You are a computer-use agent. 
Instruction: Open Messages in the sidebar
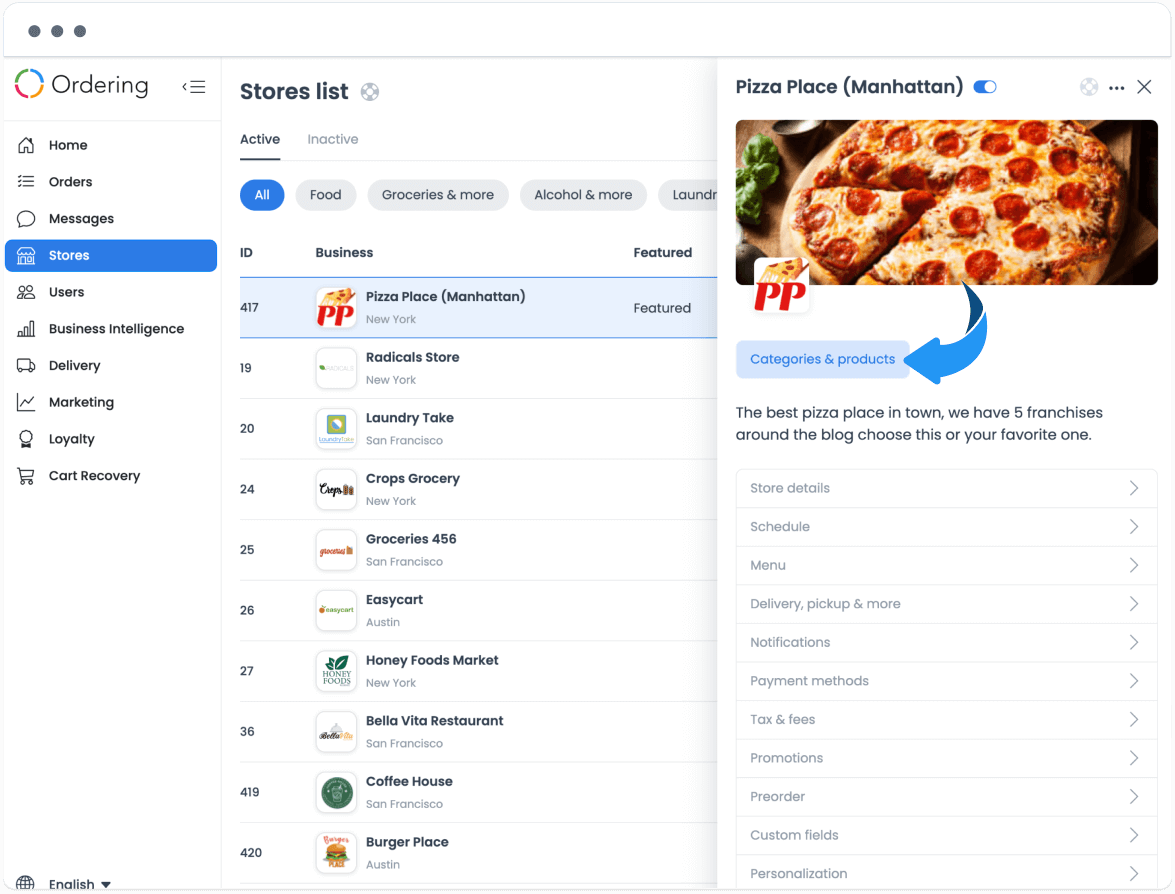click(x=111, y=219)
